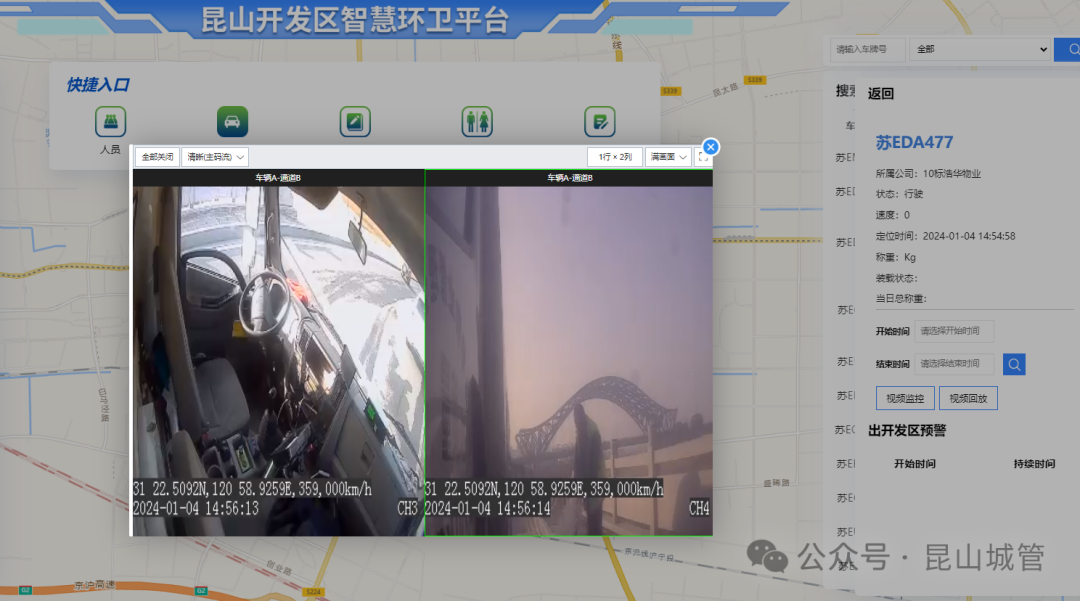
Task: Close the video popup with blue X
Action: coord(711,147)
